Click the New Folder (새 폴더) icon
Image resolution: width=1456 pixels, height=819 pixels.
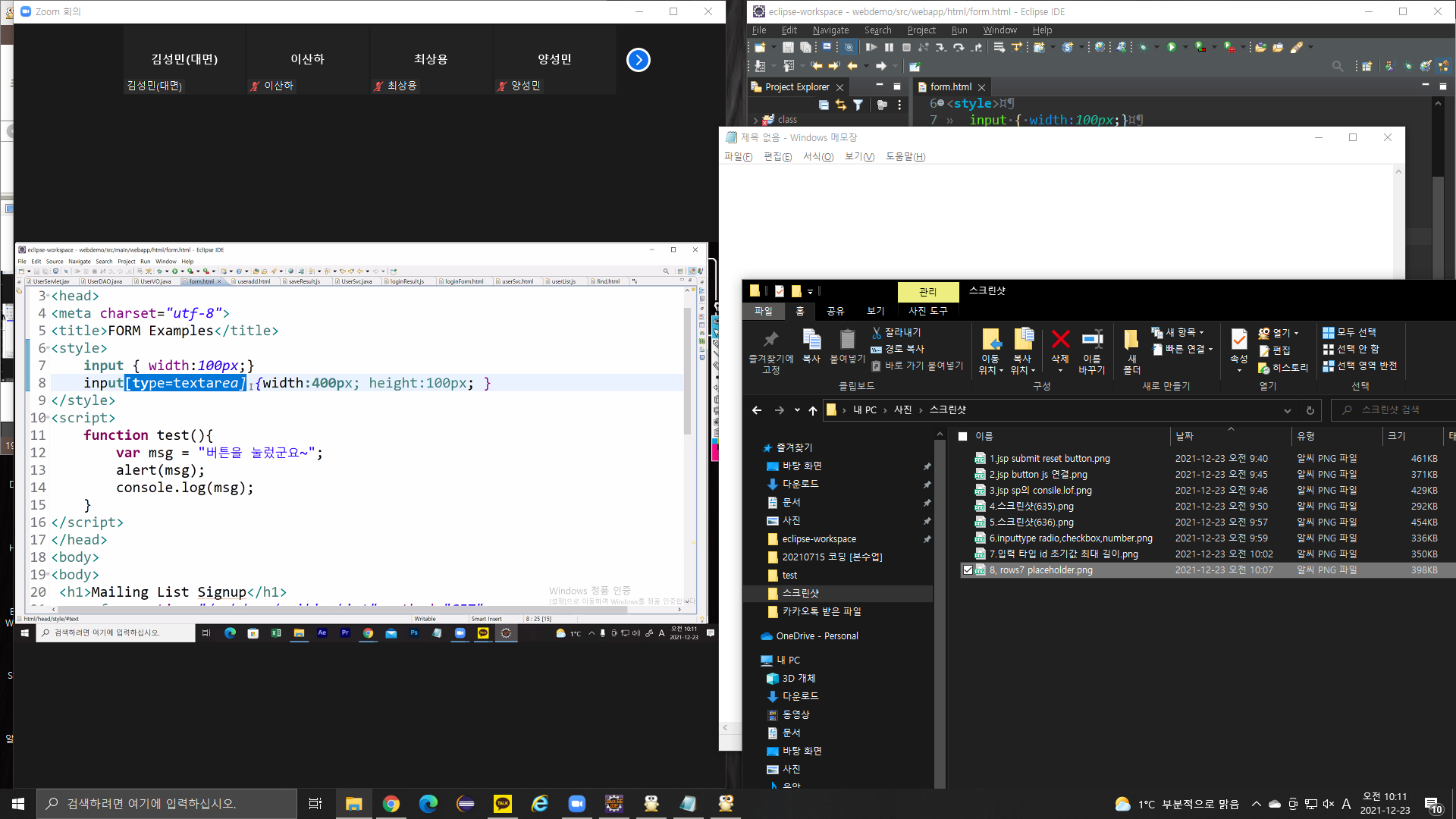click(1131, 340)
